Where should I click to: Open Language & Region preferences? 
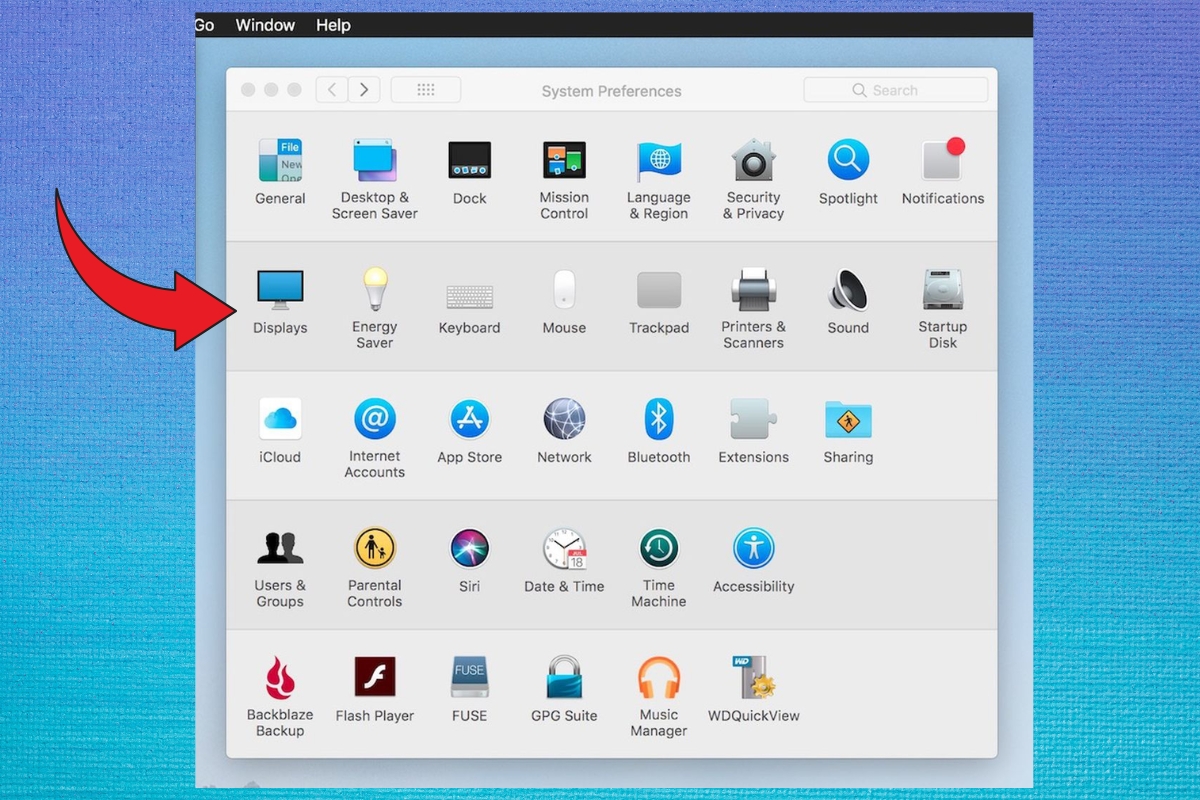pyautogui.click(x=659, y=180)
